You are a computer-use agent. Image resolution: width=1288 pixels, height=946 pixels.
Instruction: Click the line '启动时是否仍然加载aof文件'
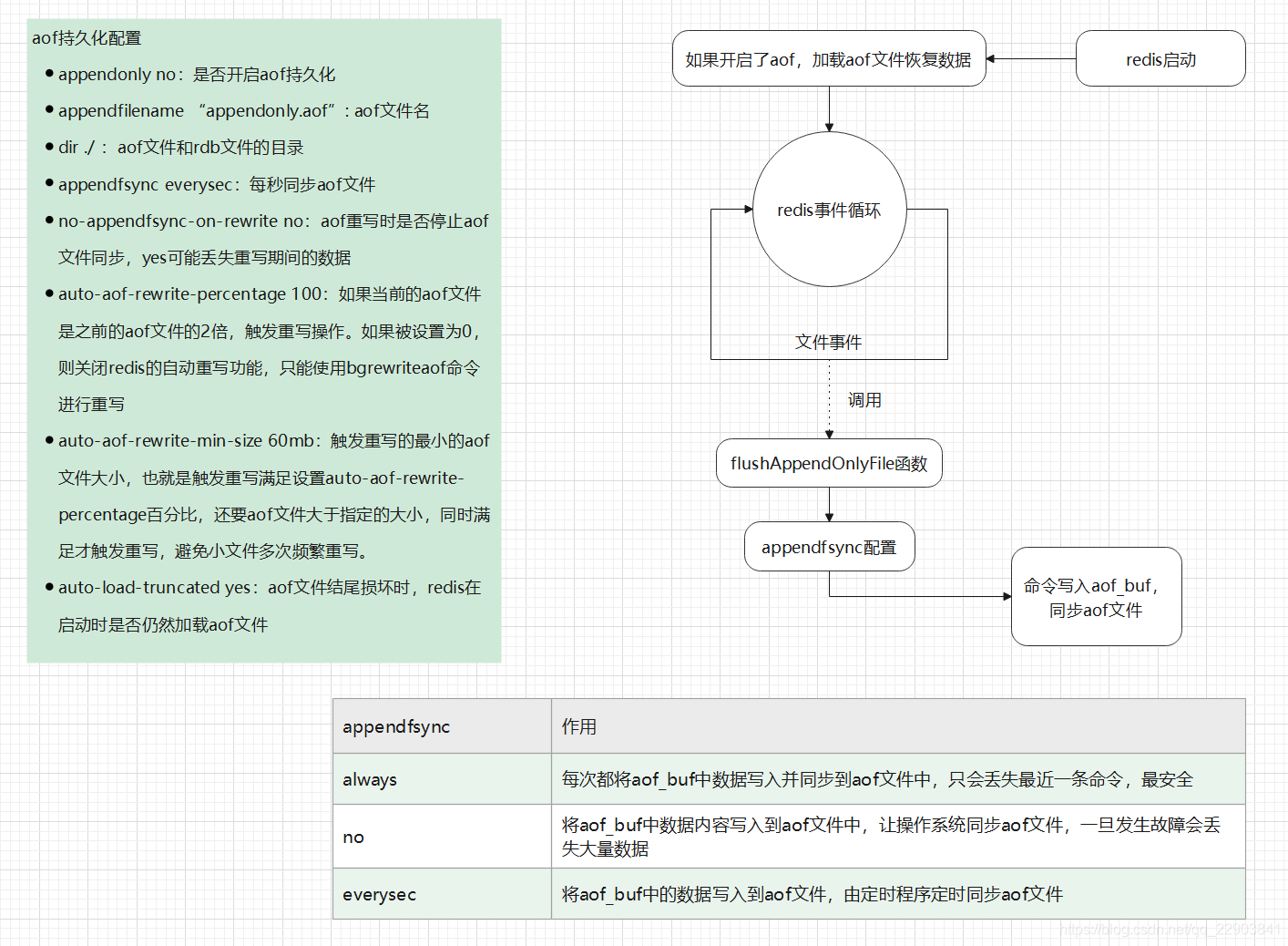(163, 624)
